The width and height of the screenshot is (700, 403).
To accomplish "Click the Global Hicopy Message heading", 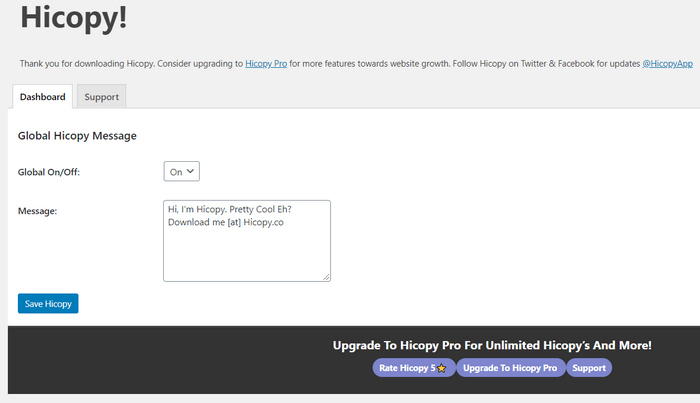I will [x=77, y=136].
